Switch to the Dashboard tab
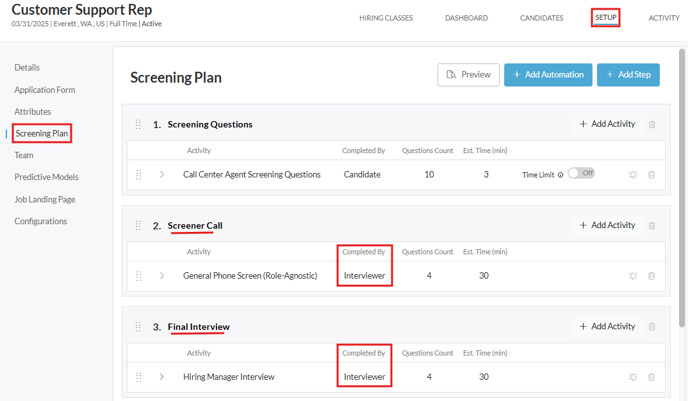The width and height of the screenshot is (688, 401). pyautogui.click(x=466, y=18)
